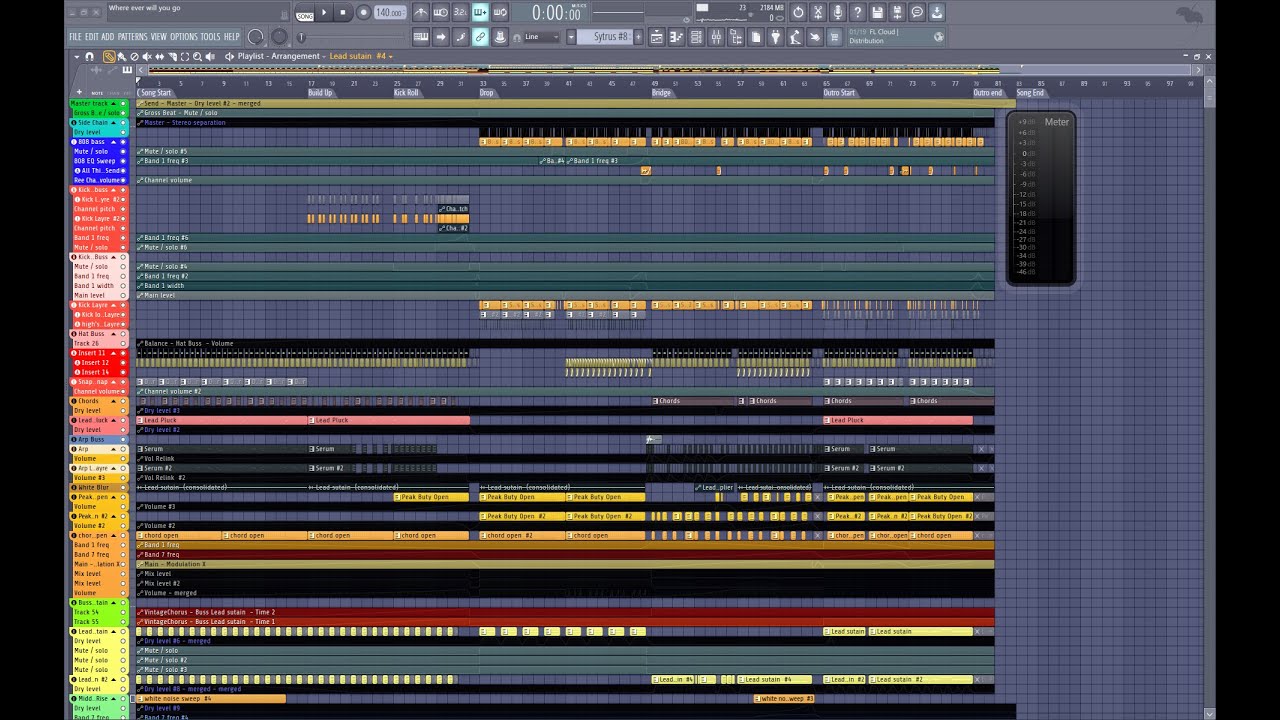Open the FL Studio shopping cart icon
The image size is (1280, 720).
click(835, 37)
